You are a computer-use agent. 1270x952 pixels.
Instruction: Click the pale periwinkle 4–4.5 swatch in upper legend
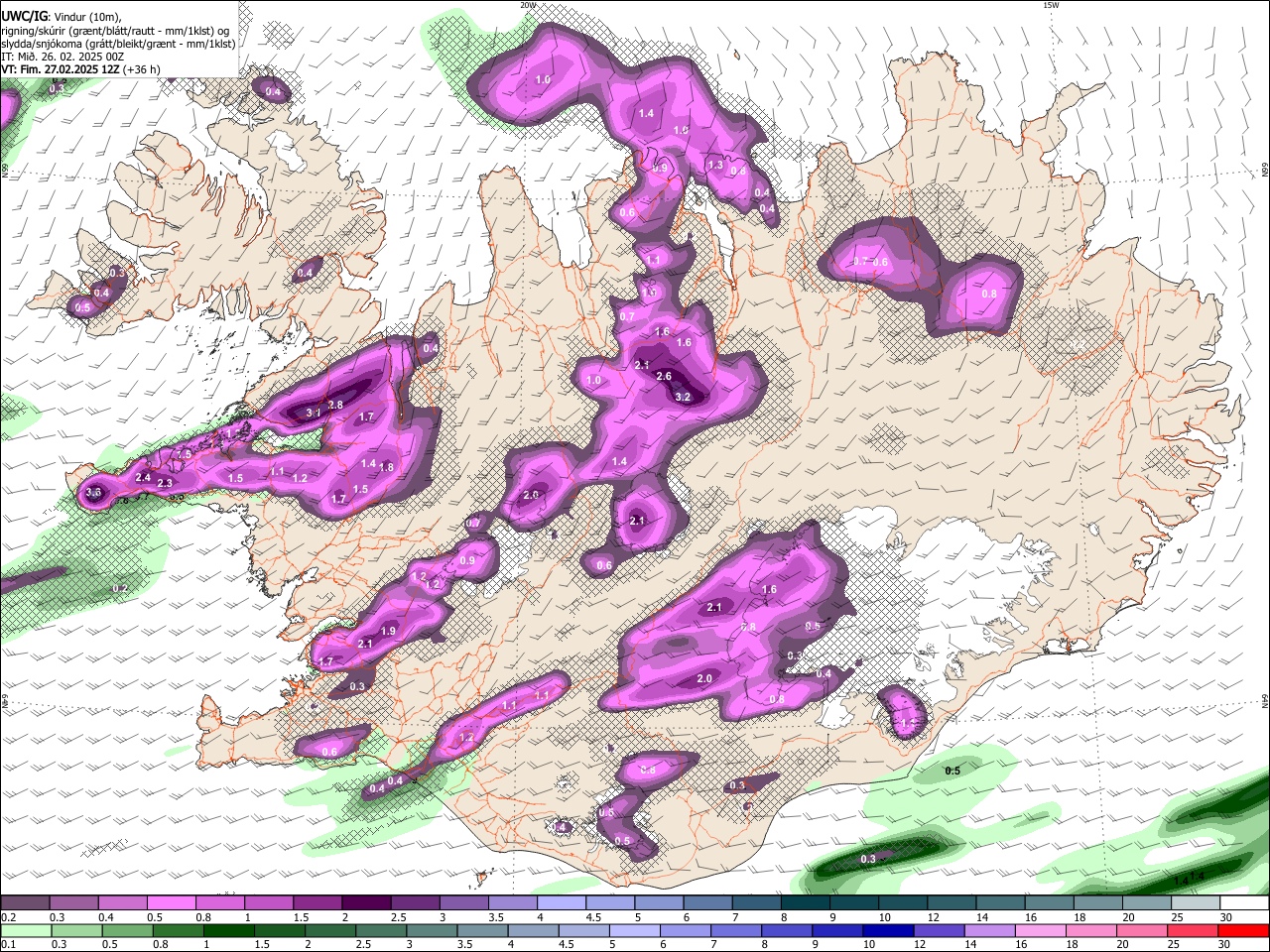coord(561,902)
